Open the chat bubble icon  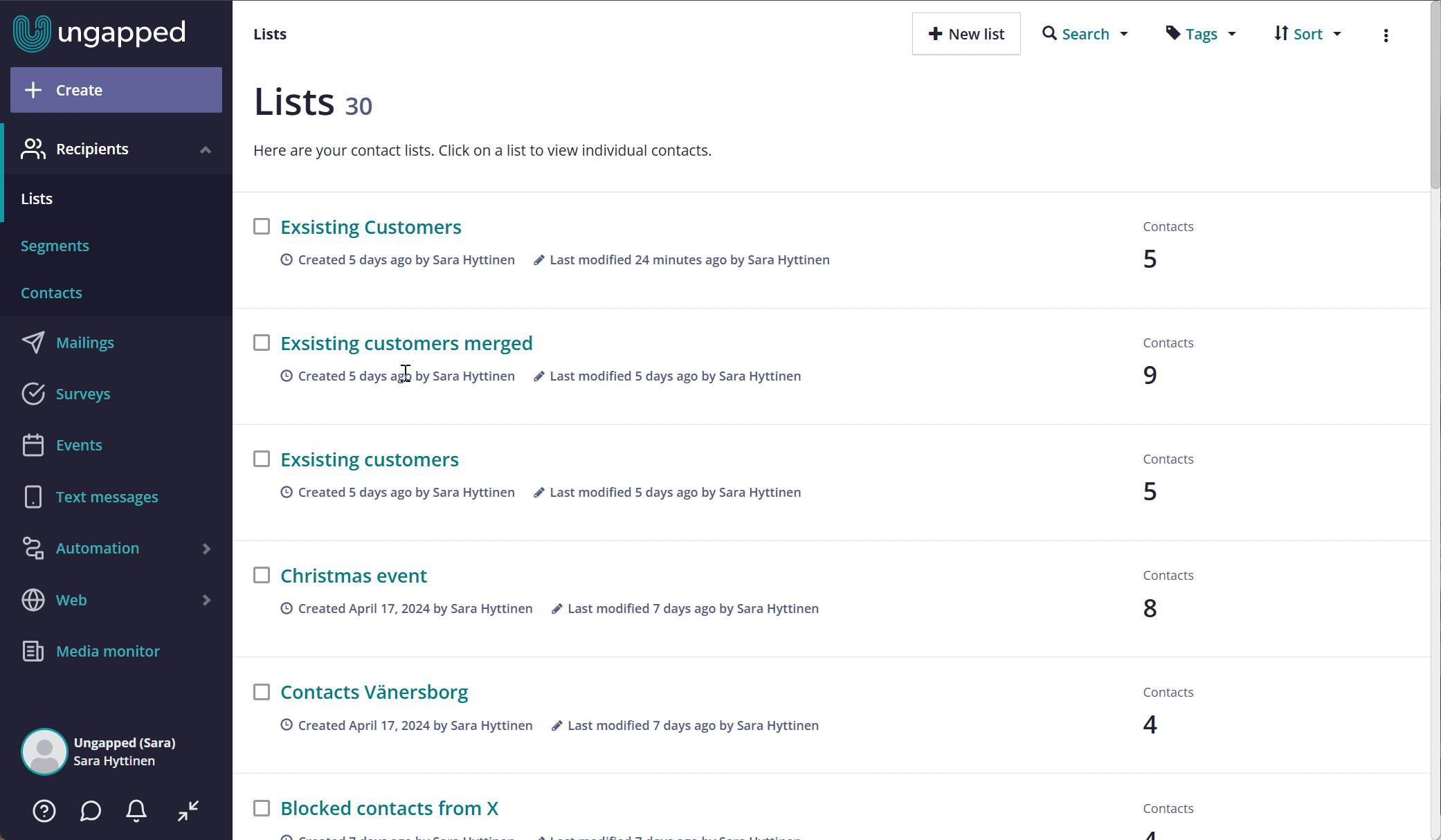coord(91,811)
